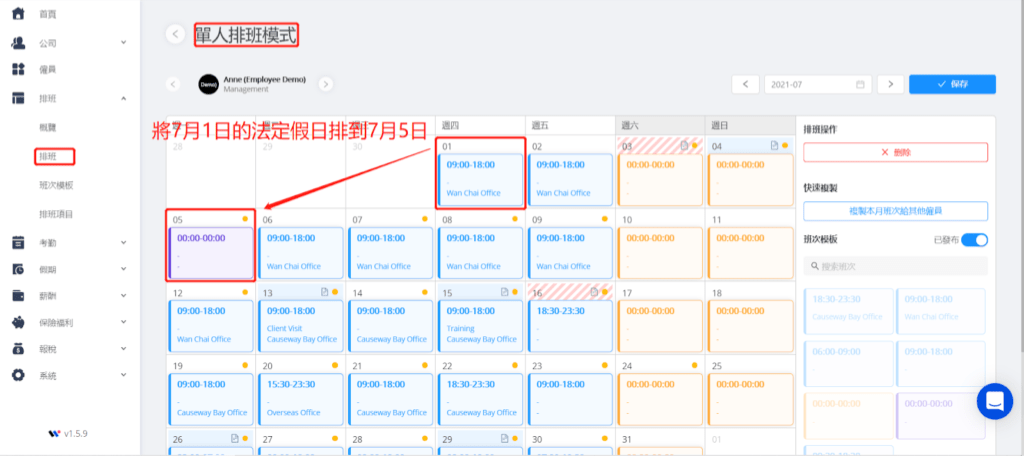1024x456 pixels.
Task: Click the note icon on day 04
Action: 774,146
